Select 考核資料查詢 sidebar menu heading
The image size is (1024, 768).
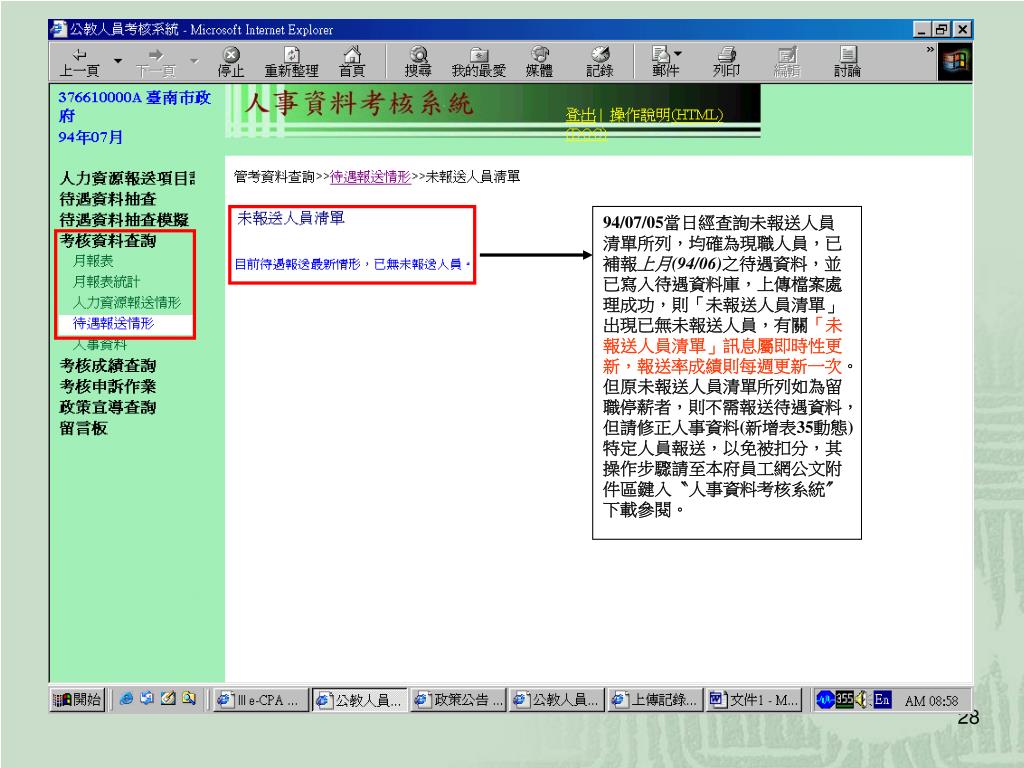pos(108,241)
